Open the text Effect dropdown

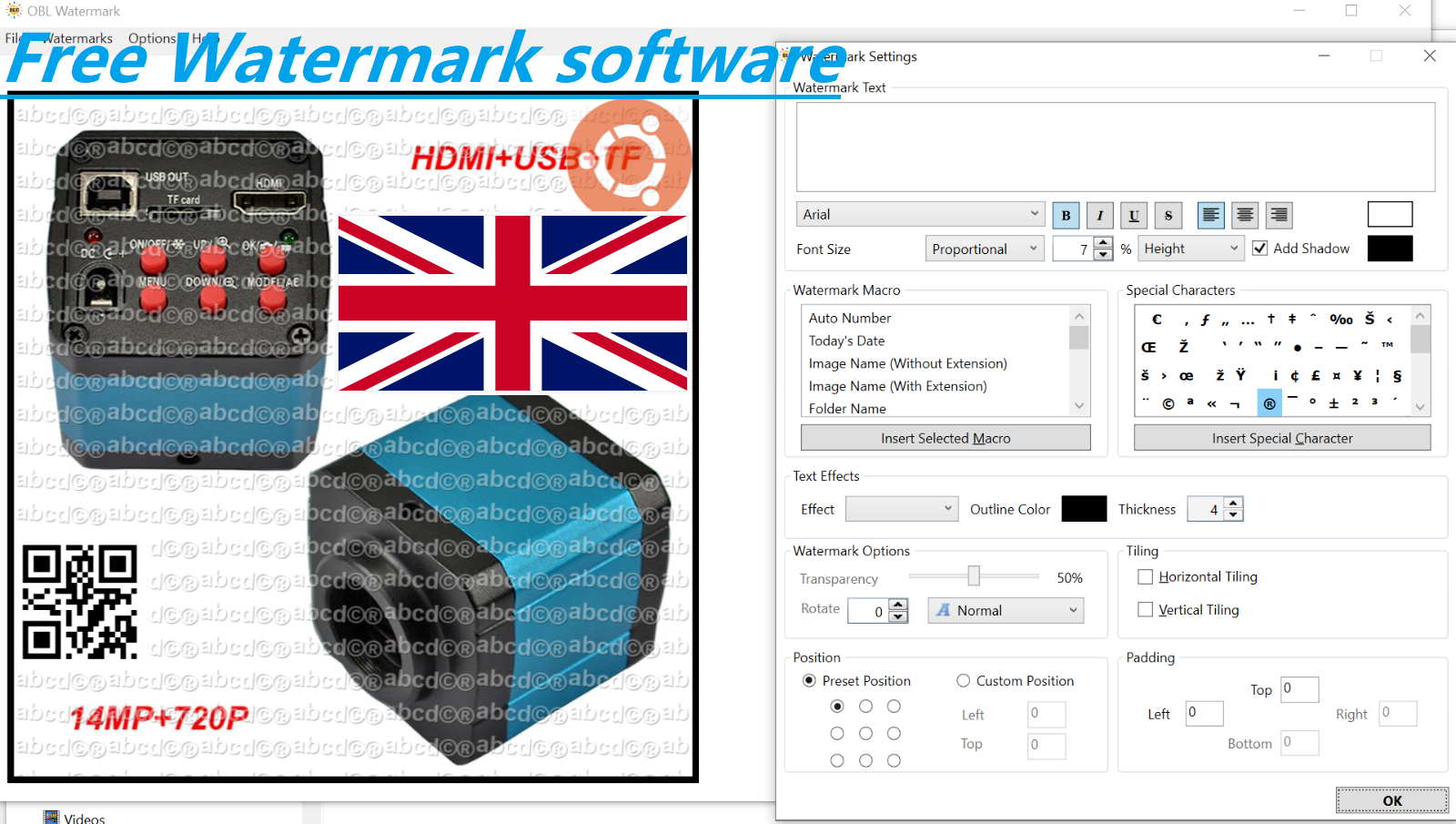(x=902, y=509)
